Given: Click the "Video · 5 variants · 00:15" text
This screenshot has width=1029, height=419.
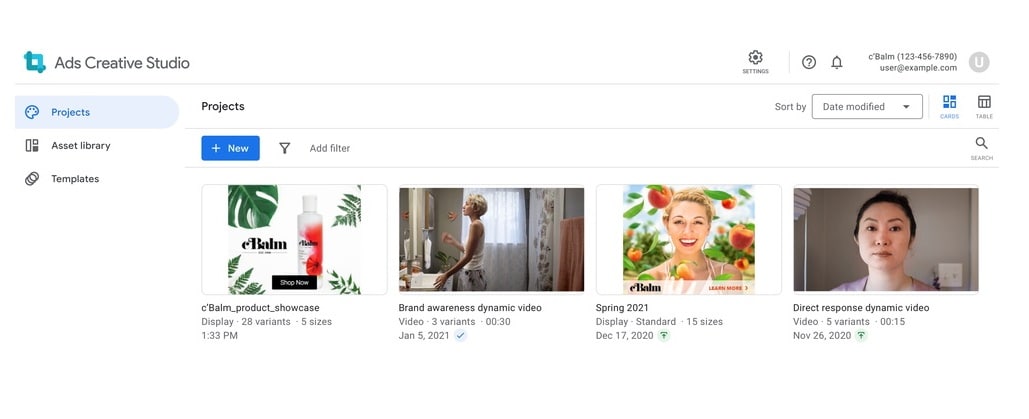Looking at the screenshot, I should coord(849,322).
